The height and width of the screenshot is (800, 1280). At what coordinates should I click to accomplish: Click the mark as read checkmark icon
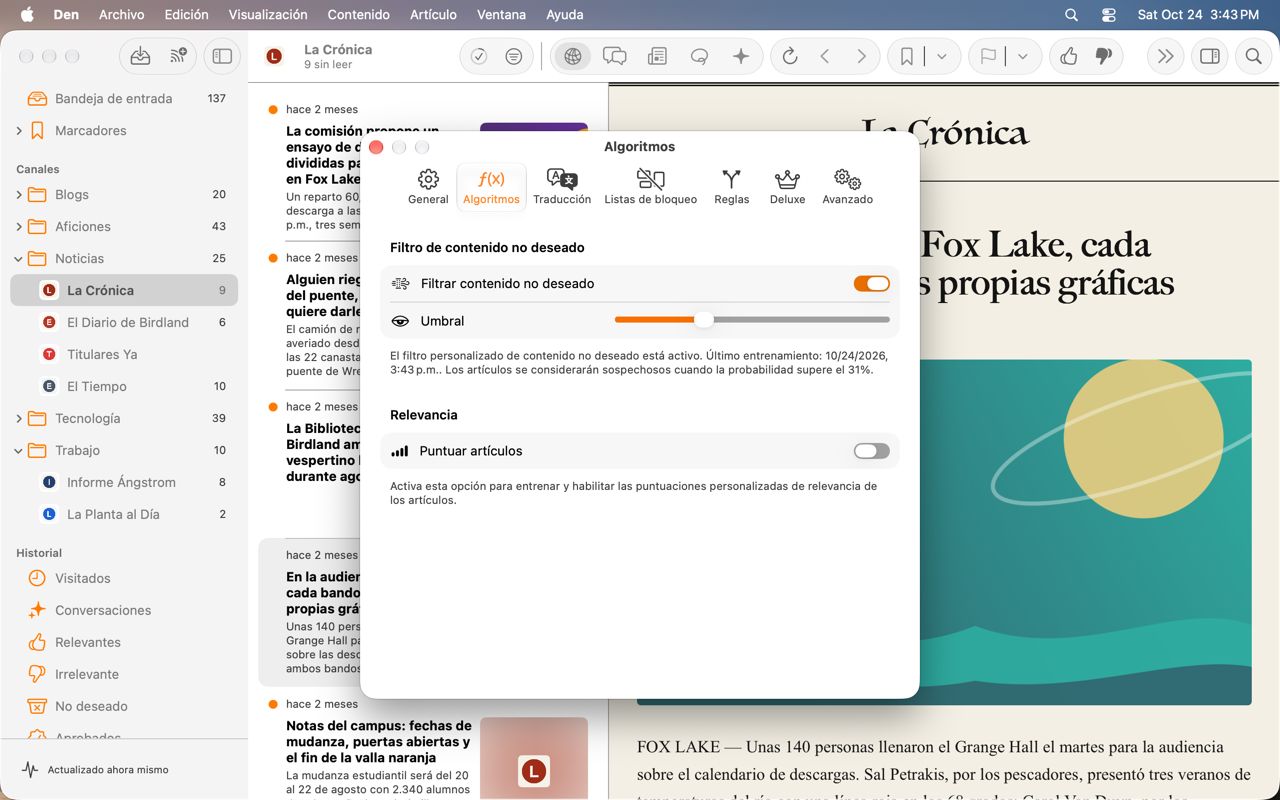479,57
